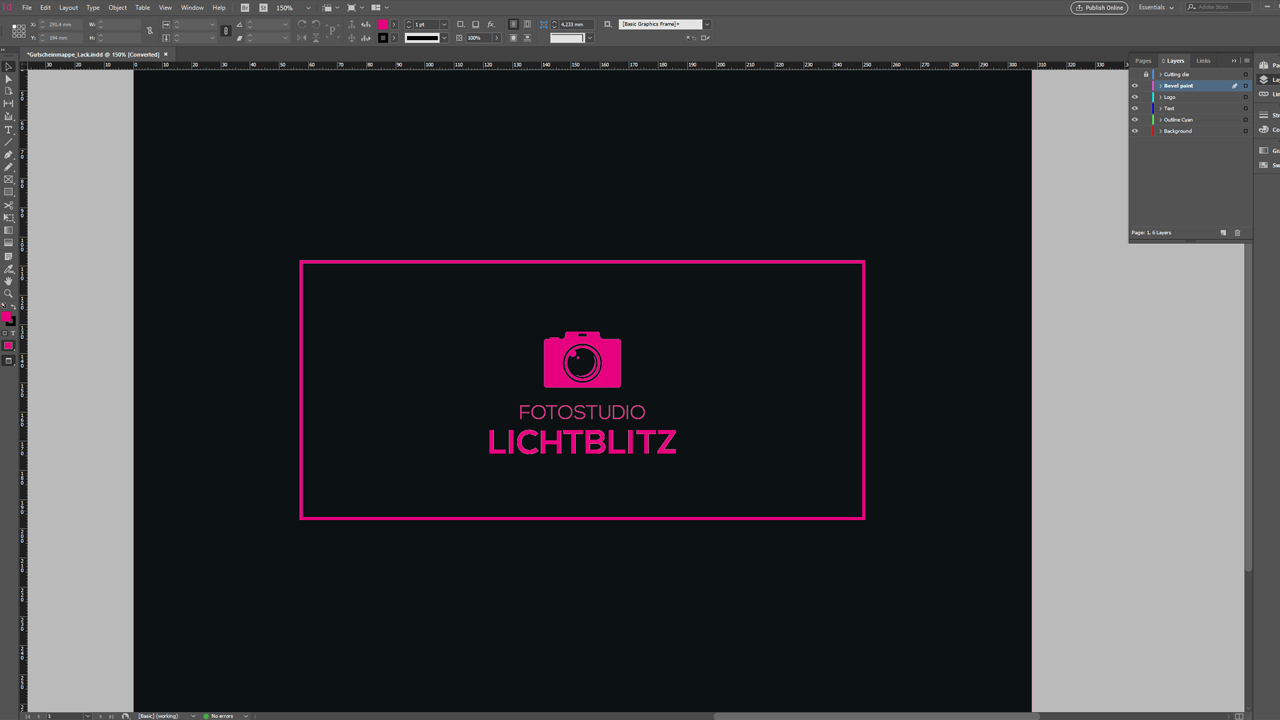Click the stroke weight 1 pt field
This screenshot has height=720, width=1280.
426,24
